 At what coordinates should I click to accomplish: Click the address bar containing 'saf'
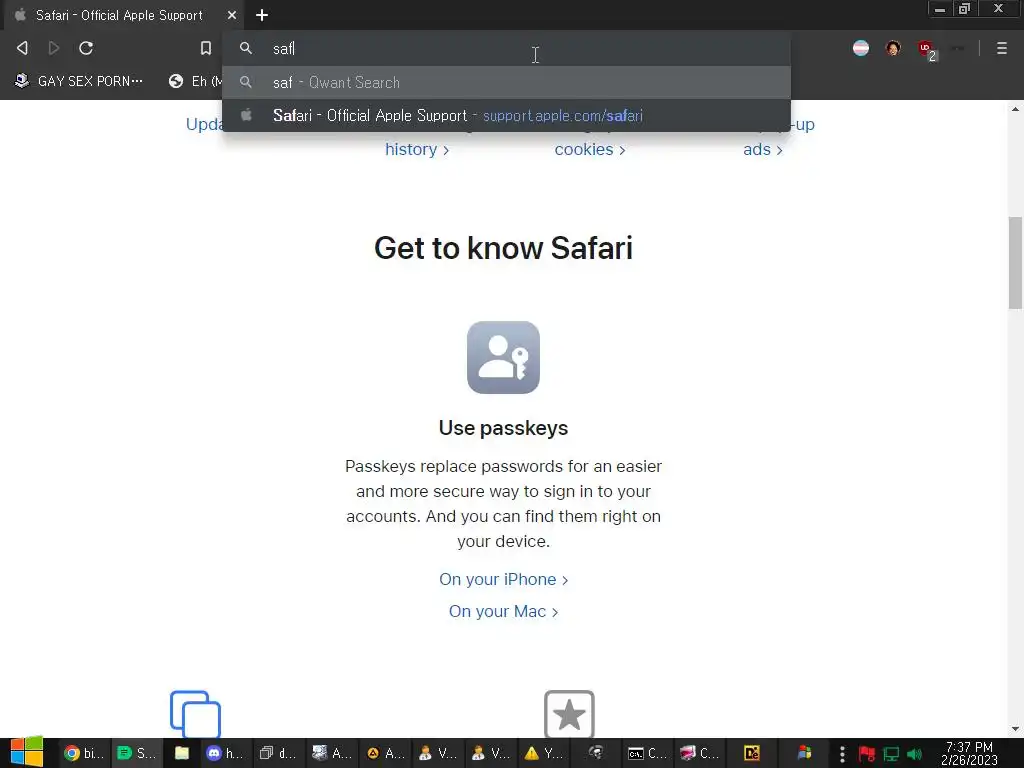(506, 48)
